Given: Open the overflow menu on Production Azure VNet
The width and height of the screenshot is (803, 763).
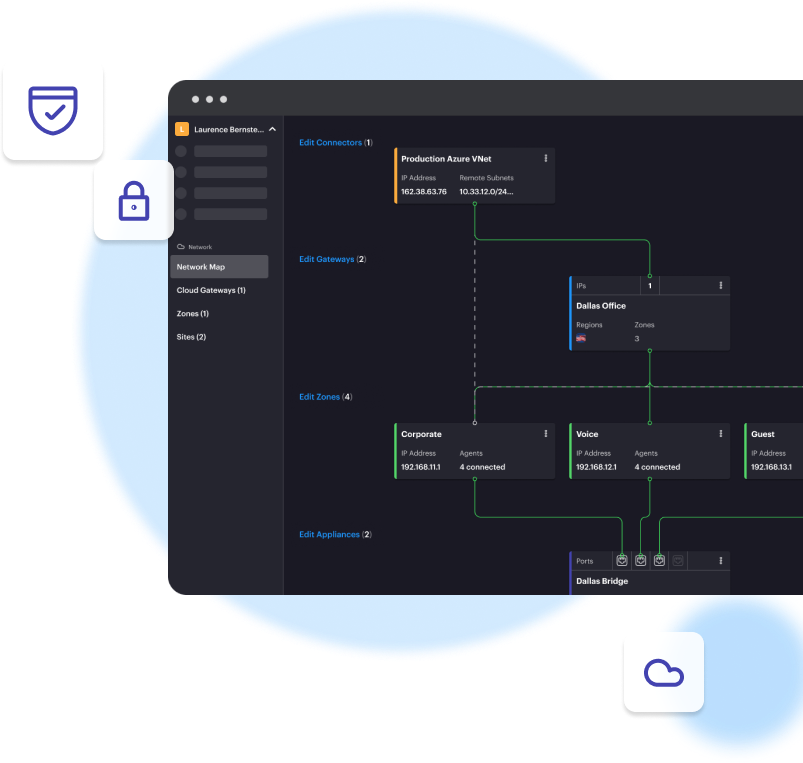Looking at the screenshot, I should 545,158.
